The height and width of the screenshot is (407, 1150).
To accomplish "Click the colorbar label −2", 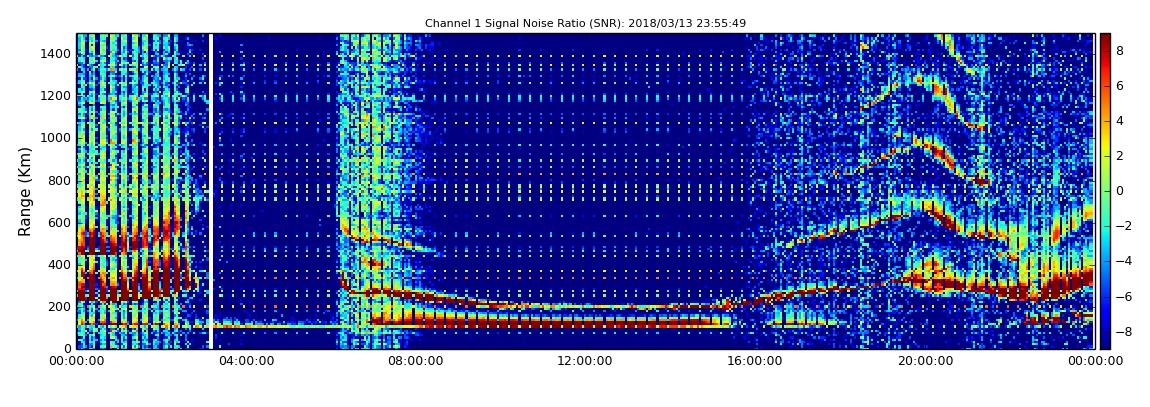I will pos(1122,226).
